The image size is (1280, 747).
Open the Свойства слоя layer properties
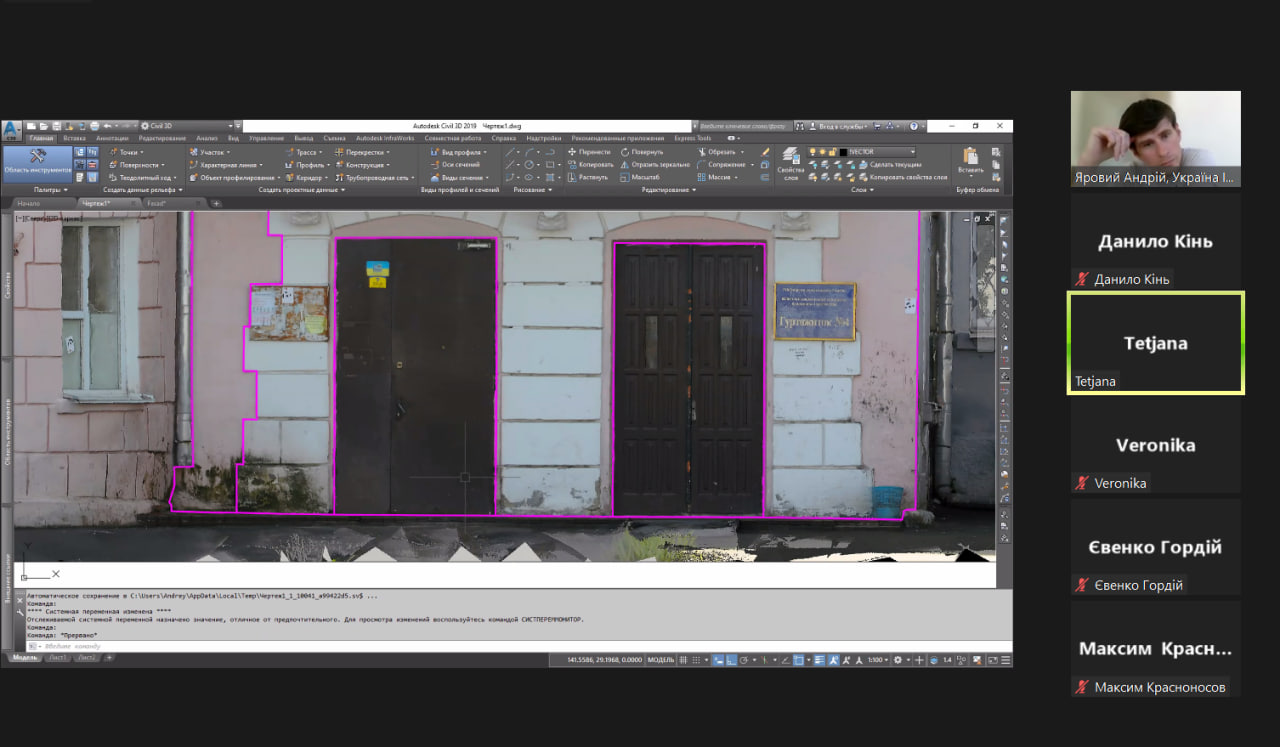(x=791, y=163)
